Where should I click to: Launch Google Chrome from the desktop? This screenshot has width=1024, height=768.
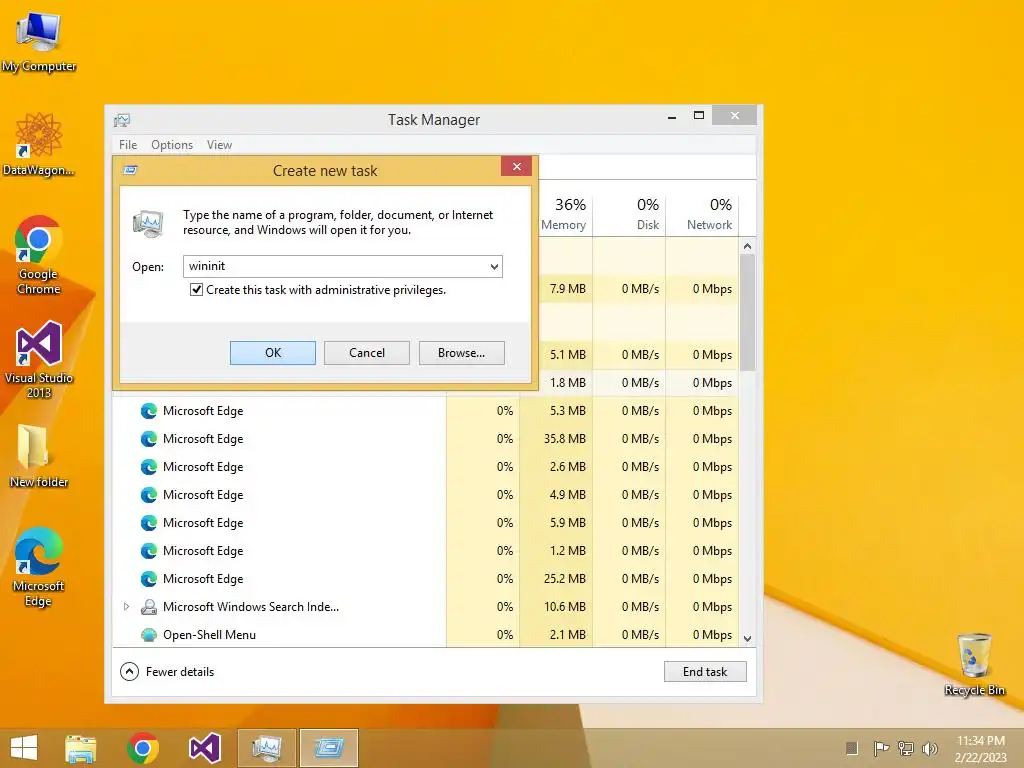[x=39, y=255]
